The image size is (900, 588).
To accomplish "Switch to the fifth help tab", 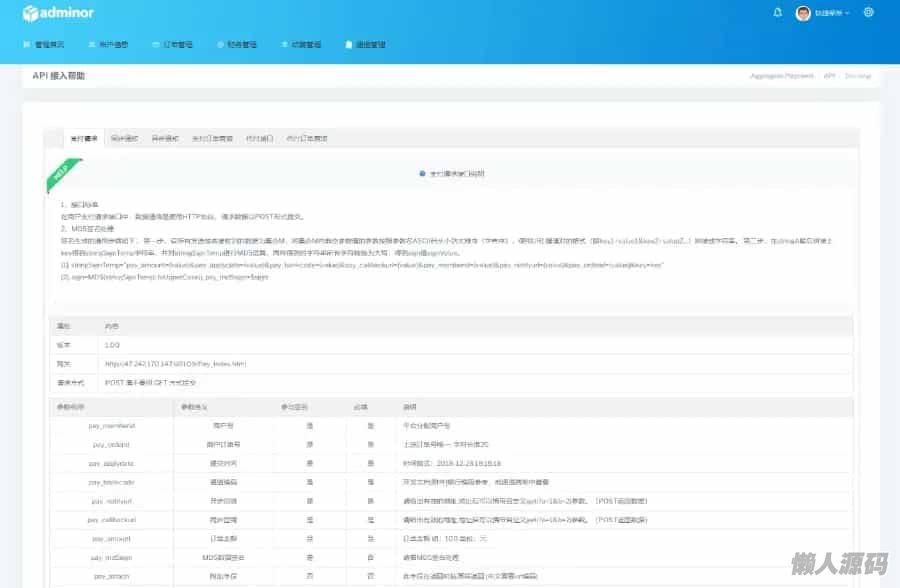I will pyautogui.click(x=259, y=138).
